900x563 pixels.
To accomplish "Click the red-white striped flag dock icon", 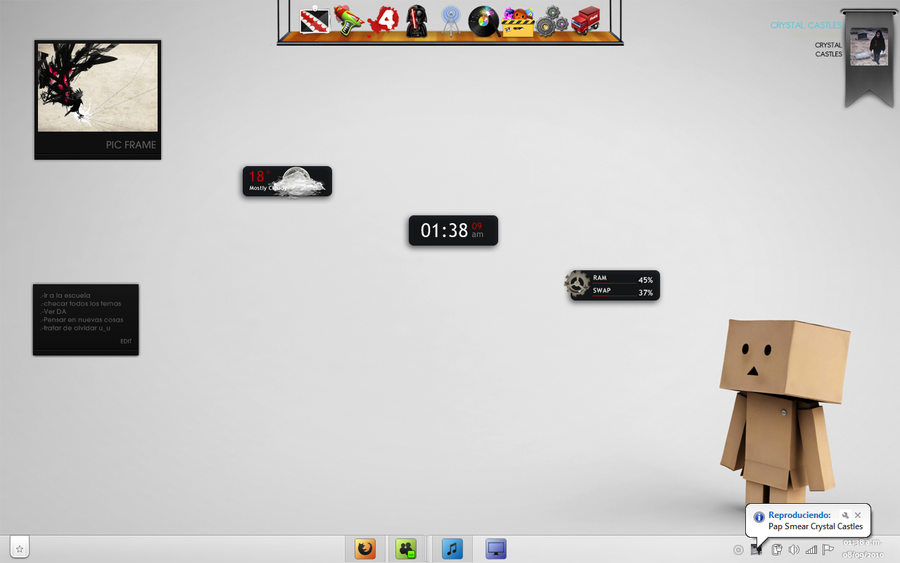I will (x=315, y=20).
